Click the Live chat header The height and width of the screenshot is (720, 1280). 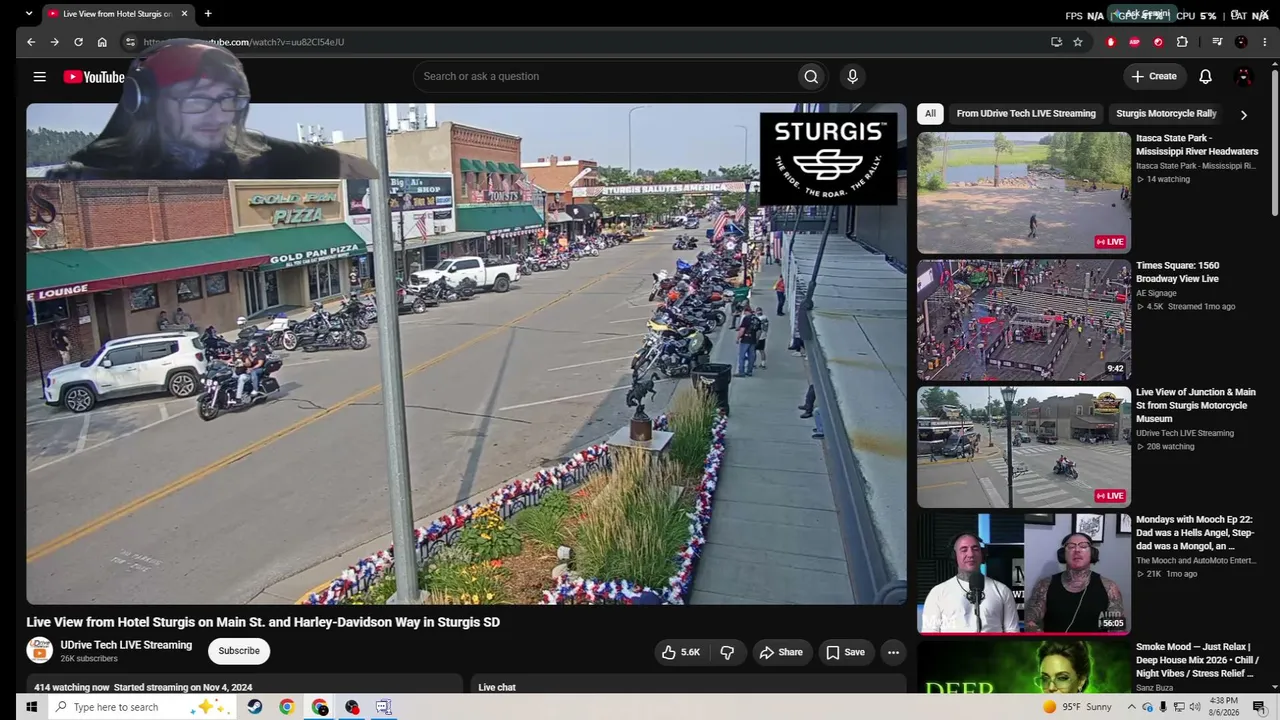point(497,687)
